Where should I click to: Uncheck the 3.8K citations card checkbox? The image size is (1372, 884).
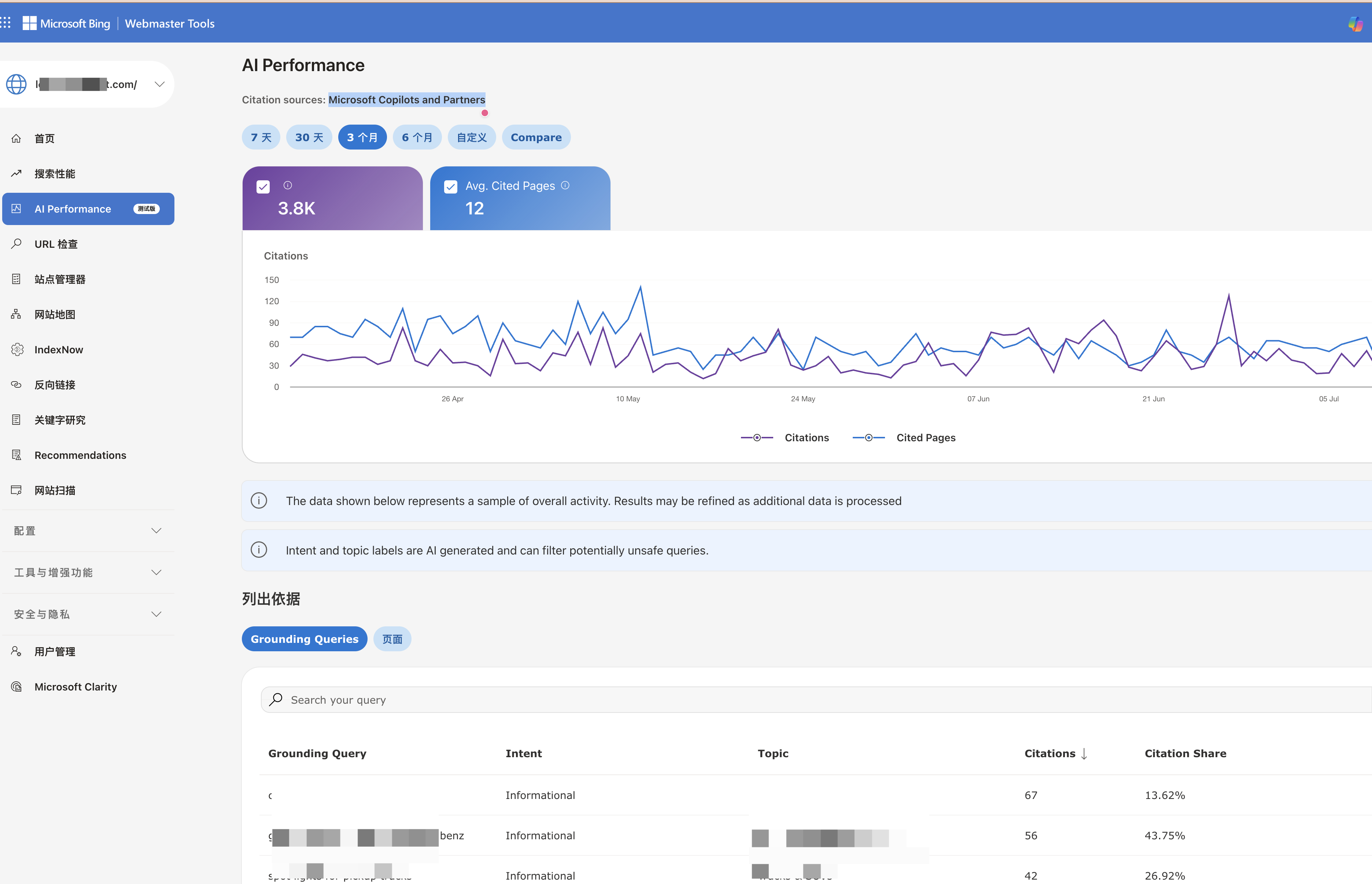263,187
